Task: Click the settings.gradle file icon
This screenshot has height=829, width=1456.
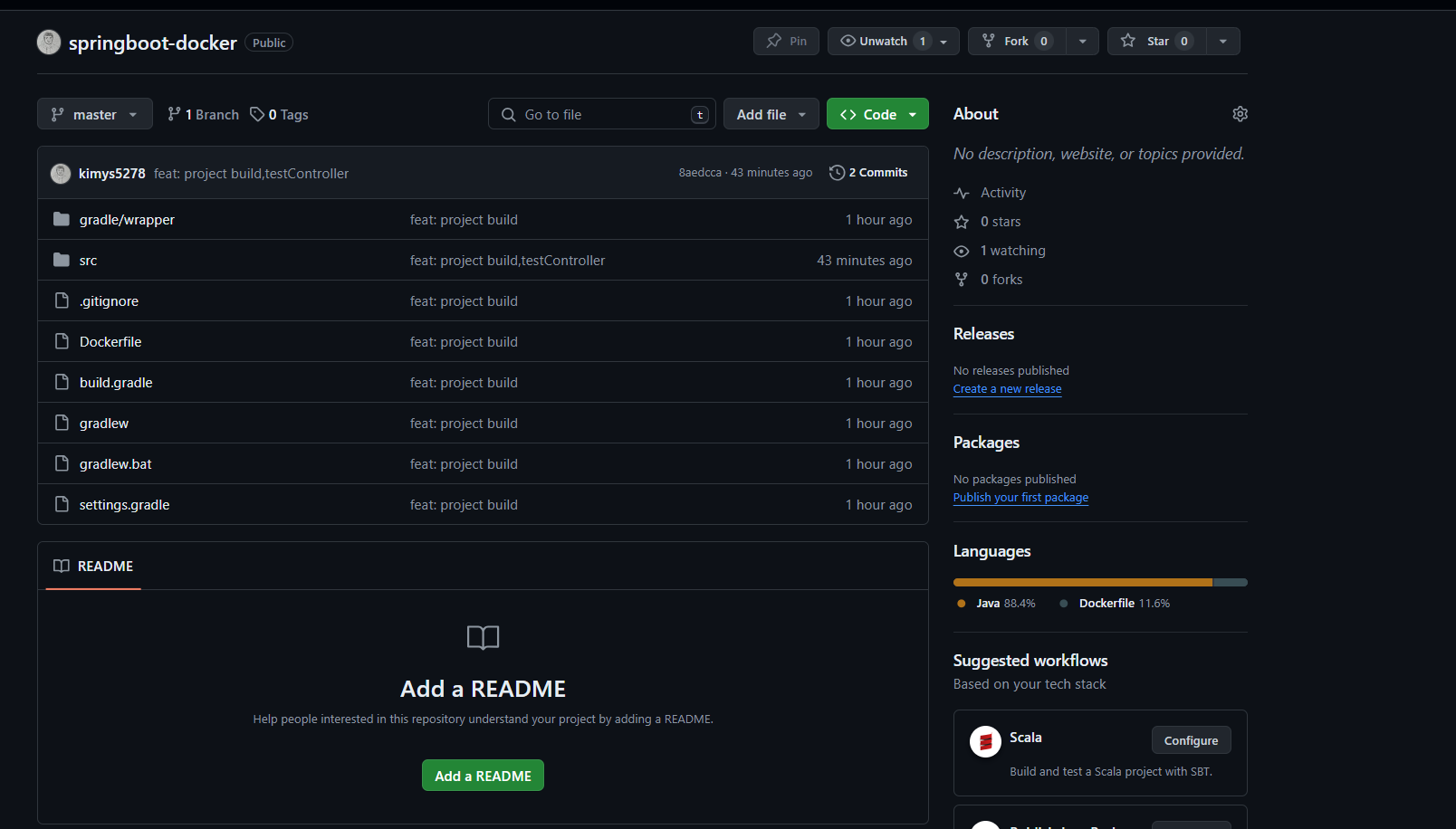Action: point(62,504)
